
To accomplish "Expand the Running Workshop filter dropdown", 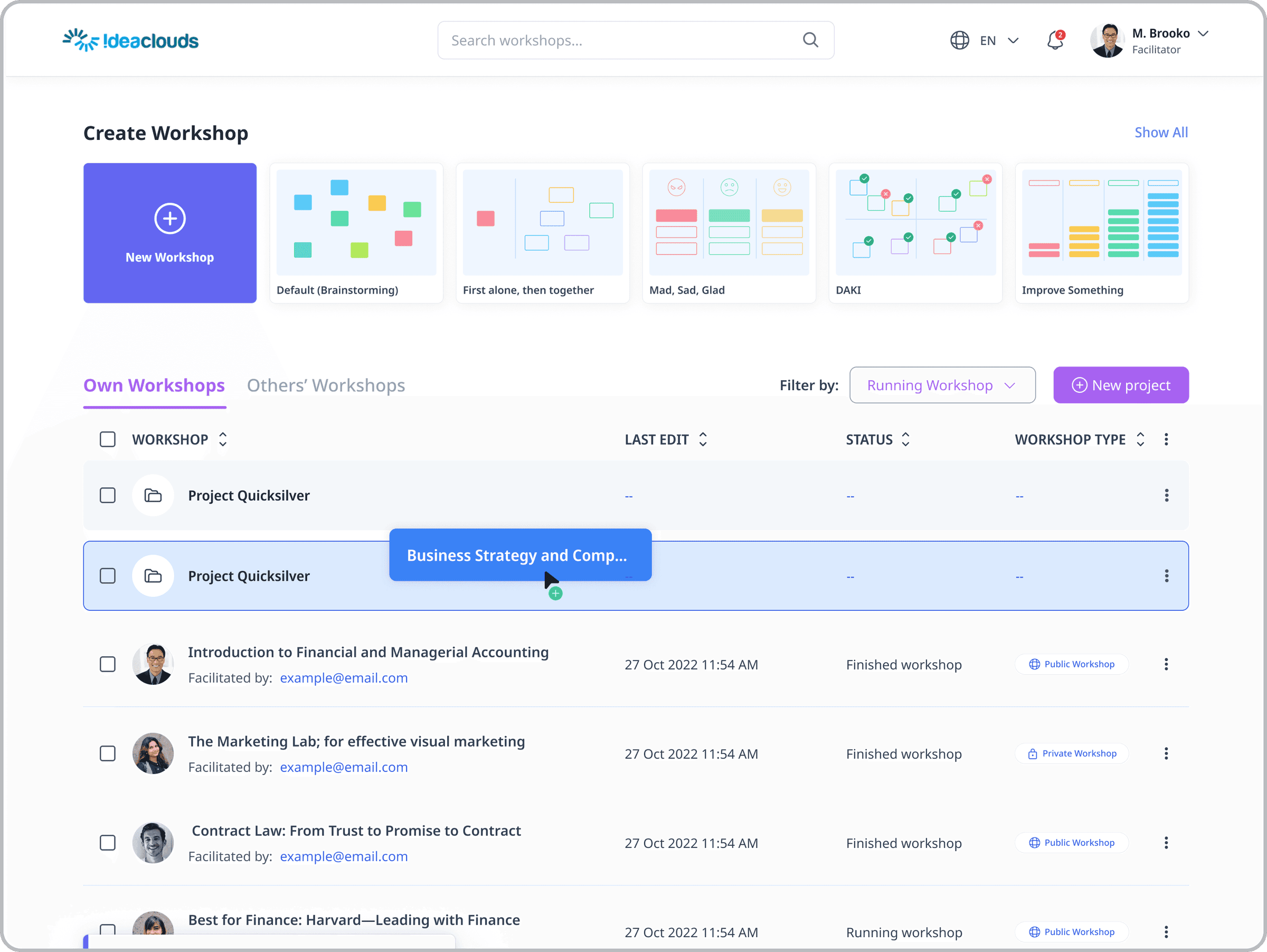I will 942,385.
